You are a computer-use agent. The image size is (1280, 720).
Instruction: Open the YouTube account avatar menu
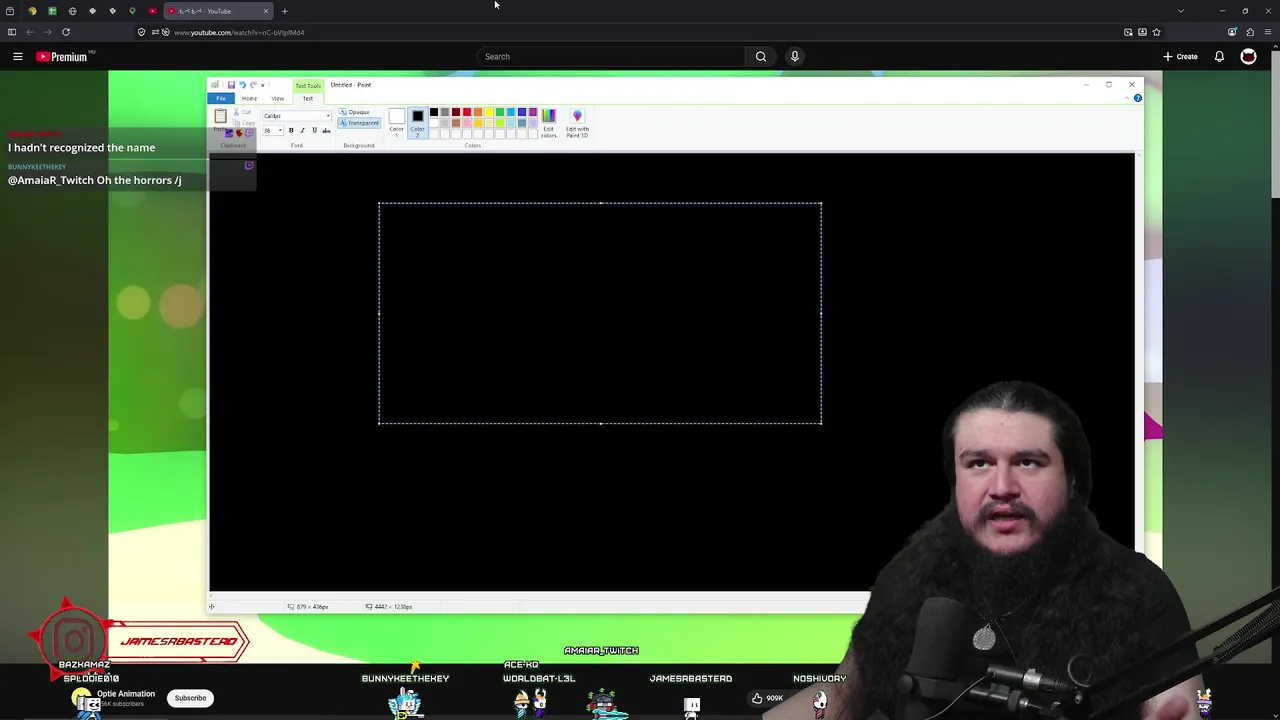click(1248, 57)
